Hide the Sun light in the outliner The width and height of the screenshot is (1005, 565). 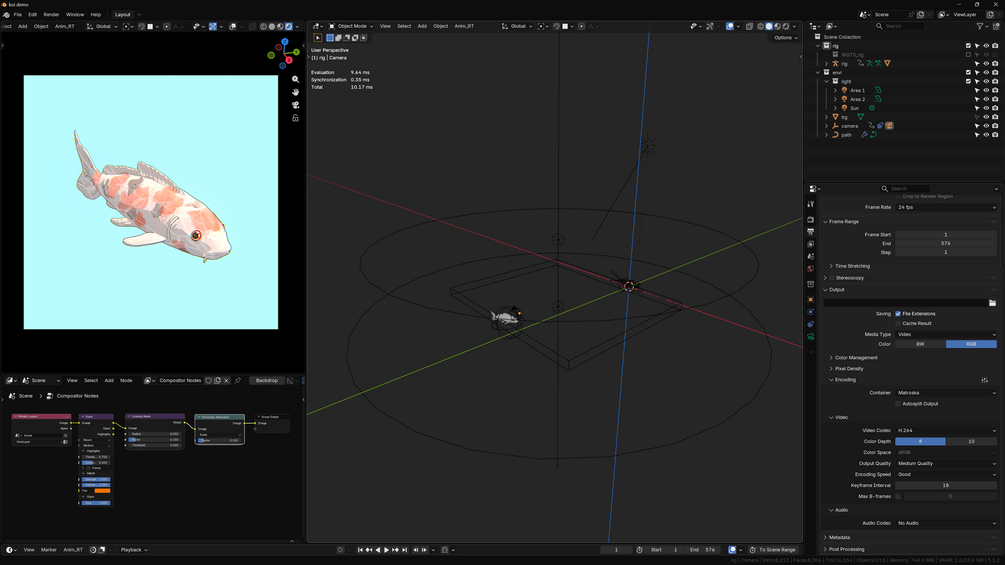pos(986,108)
